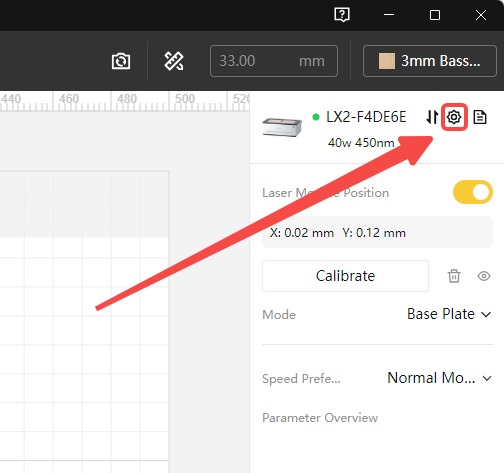
Task: Select the ruler measure thickness icon
Action: tap(174, 61)
